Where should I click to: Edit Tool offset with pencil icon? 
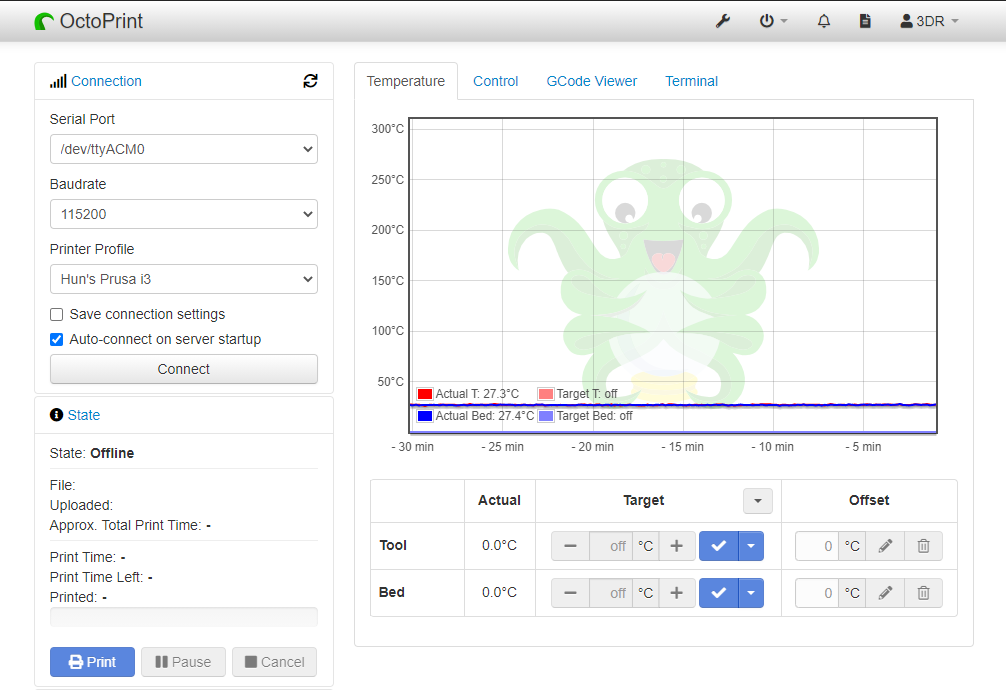[x=885, y=546]
